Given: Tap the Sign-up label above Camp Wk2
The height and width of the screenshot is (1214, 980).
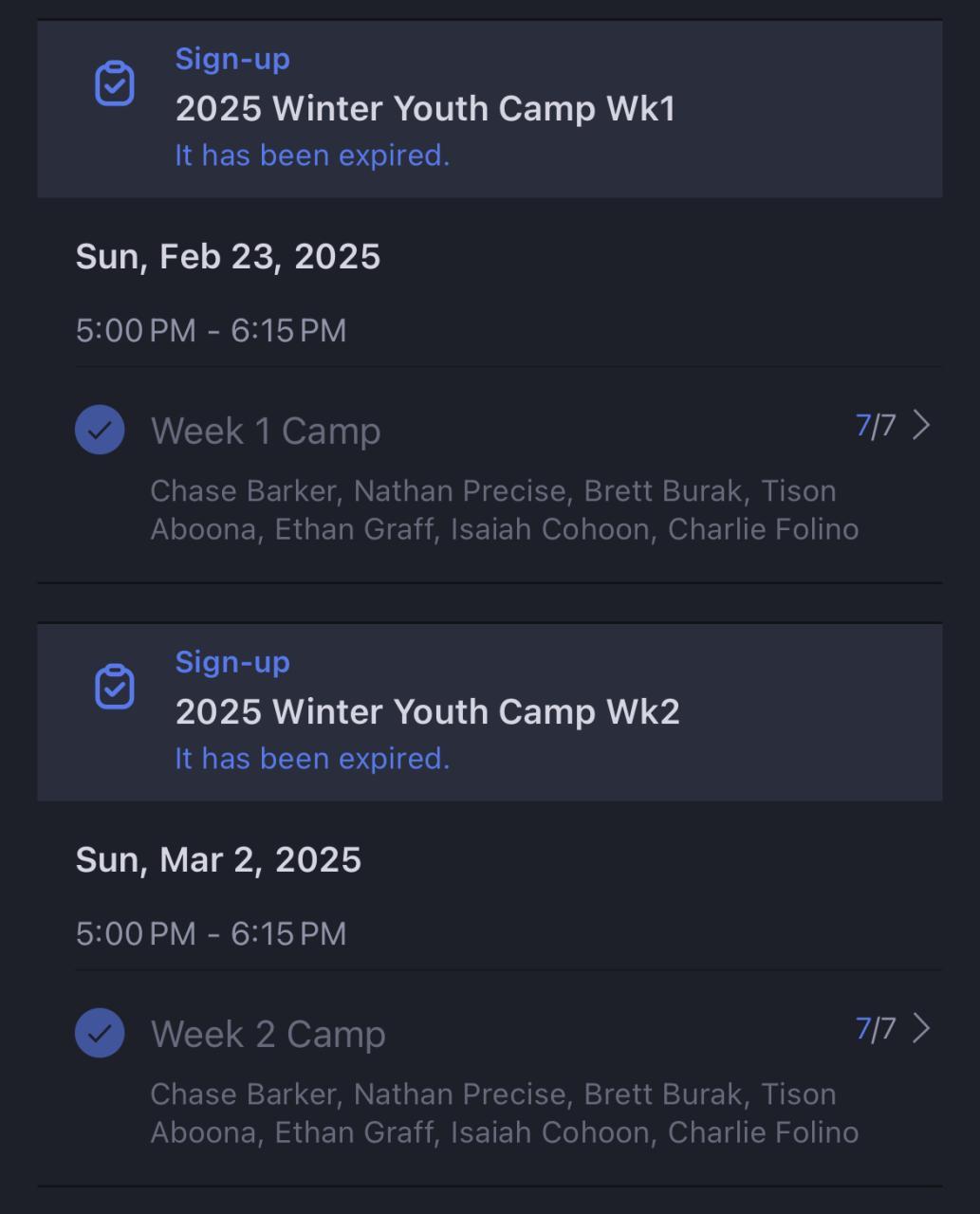Looking at the screenshot, I should point(232,662).
